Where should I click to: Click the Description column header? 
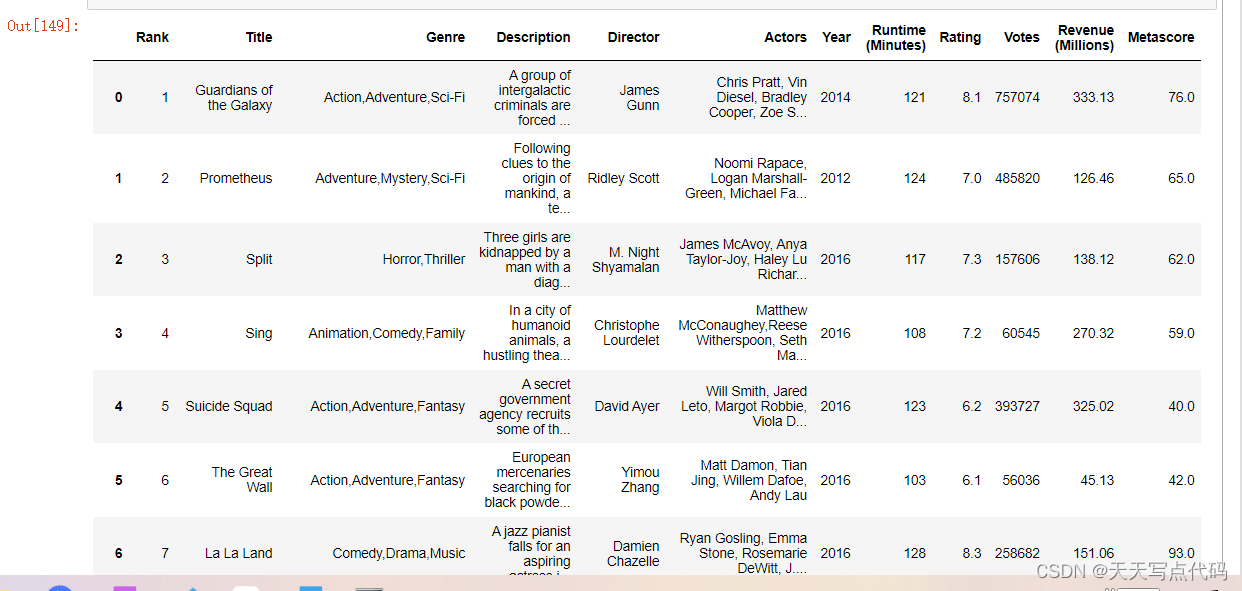click(x=533, y=37)
